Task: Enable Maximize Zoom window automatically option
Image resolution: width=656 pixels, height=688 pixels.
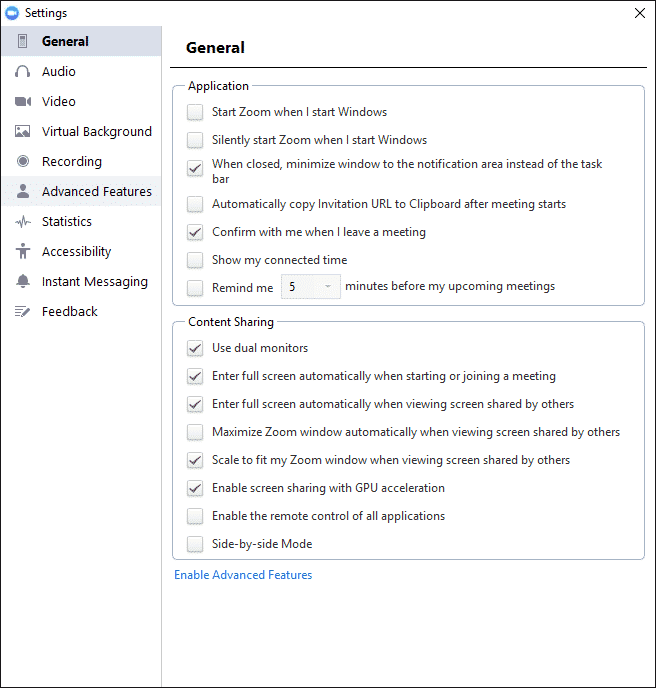Action: click(x=195, y=432)
